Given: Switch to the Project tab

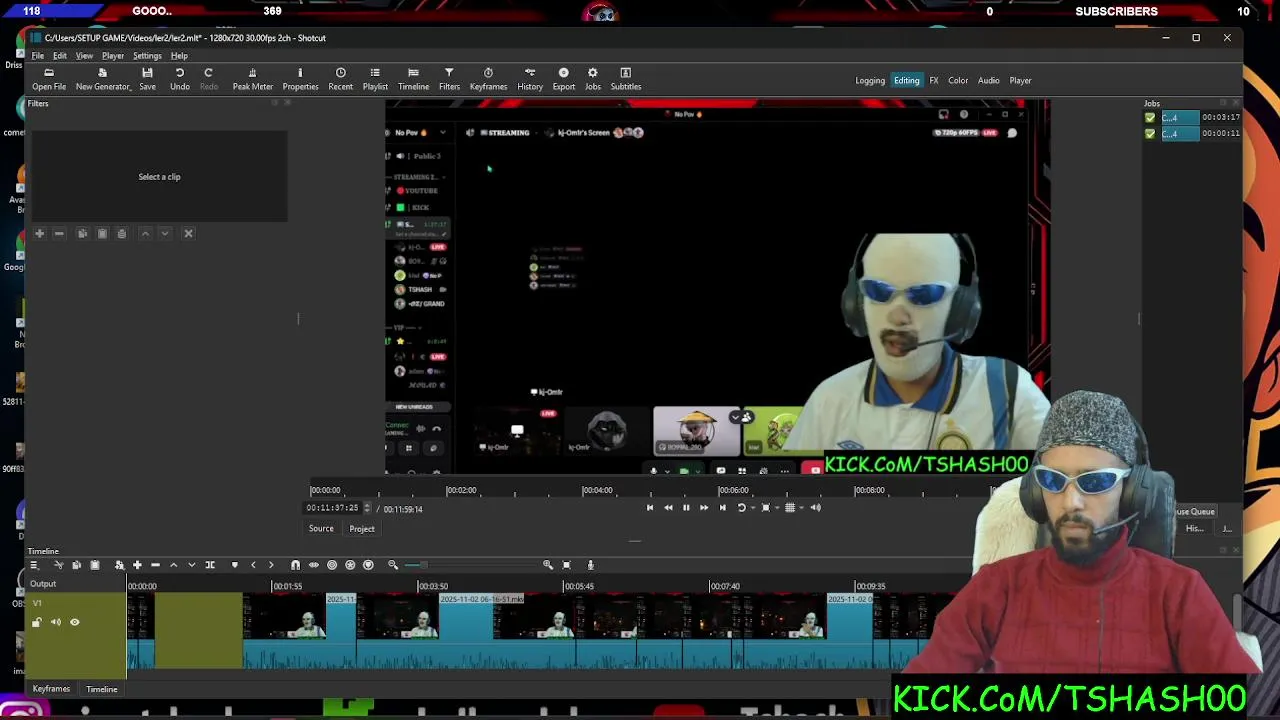Looking at the screenshot, I should [x=362, y=529].
